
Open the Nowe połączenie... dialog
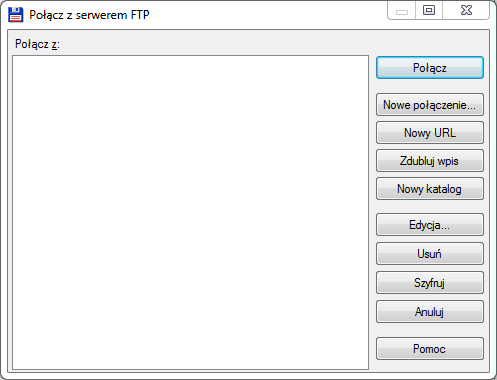click(x=430, y=105)
